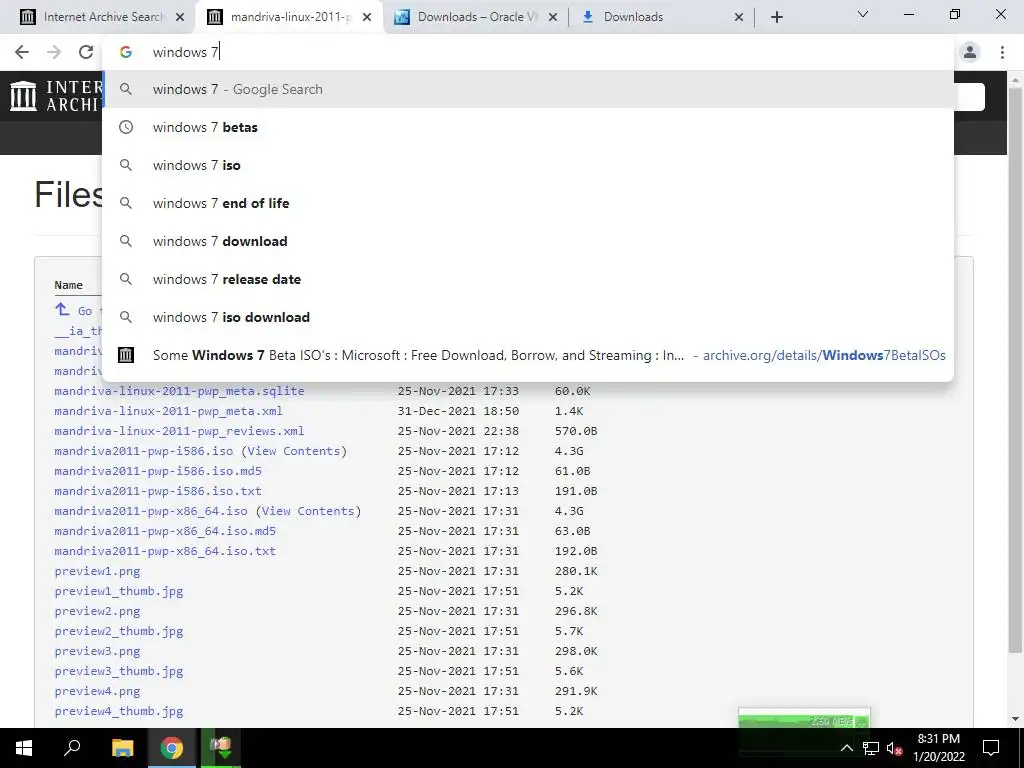The width and height of the screenshot is (1024, 768).
Task: Open preview3.png file link
Action: [x=97, y=651]
